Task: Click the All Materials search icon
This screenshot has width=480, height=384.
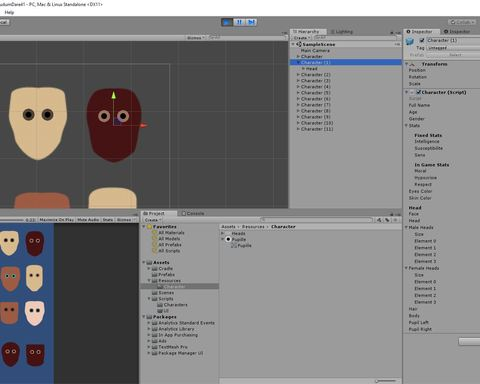Action: (x=155, y=233)
